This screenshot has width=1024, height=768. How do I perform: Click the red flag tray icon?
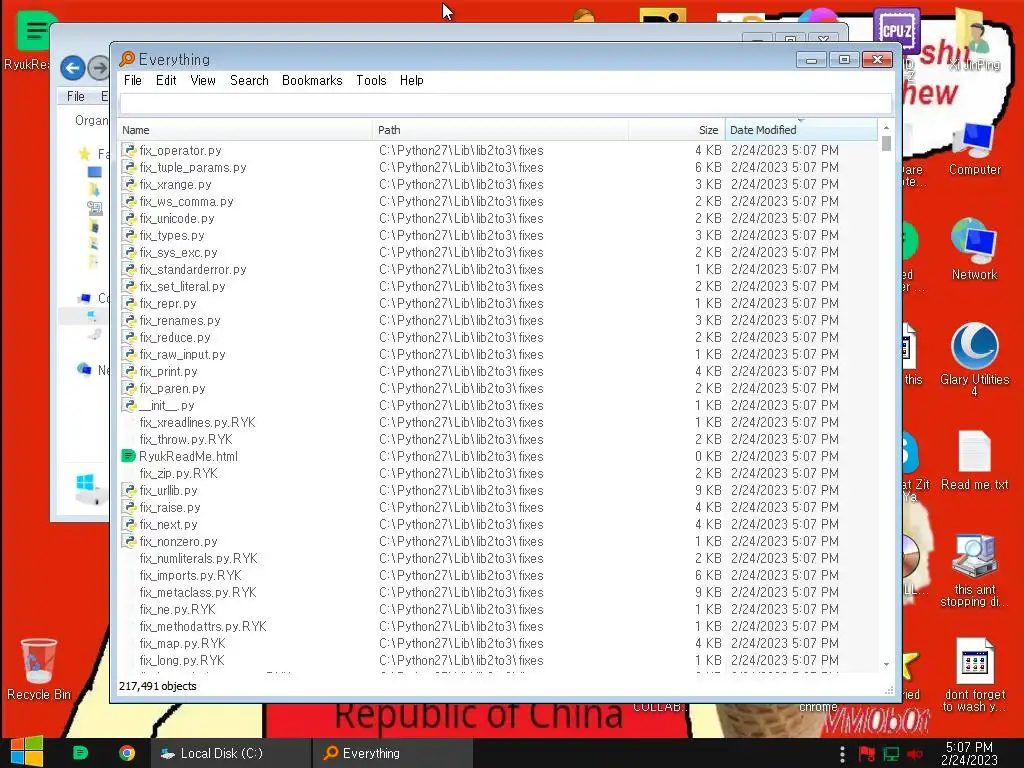click(867, 753)
